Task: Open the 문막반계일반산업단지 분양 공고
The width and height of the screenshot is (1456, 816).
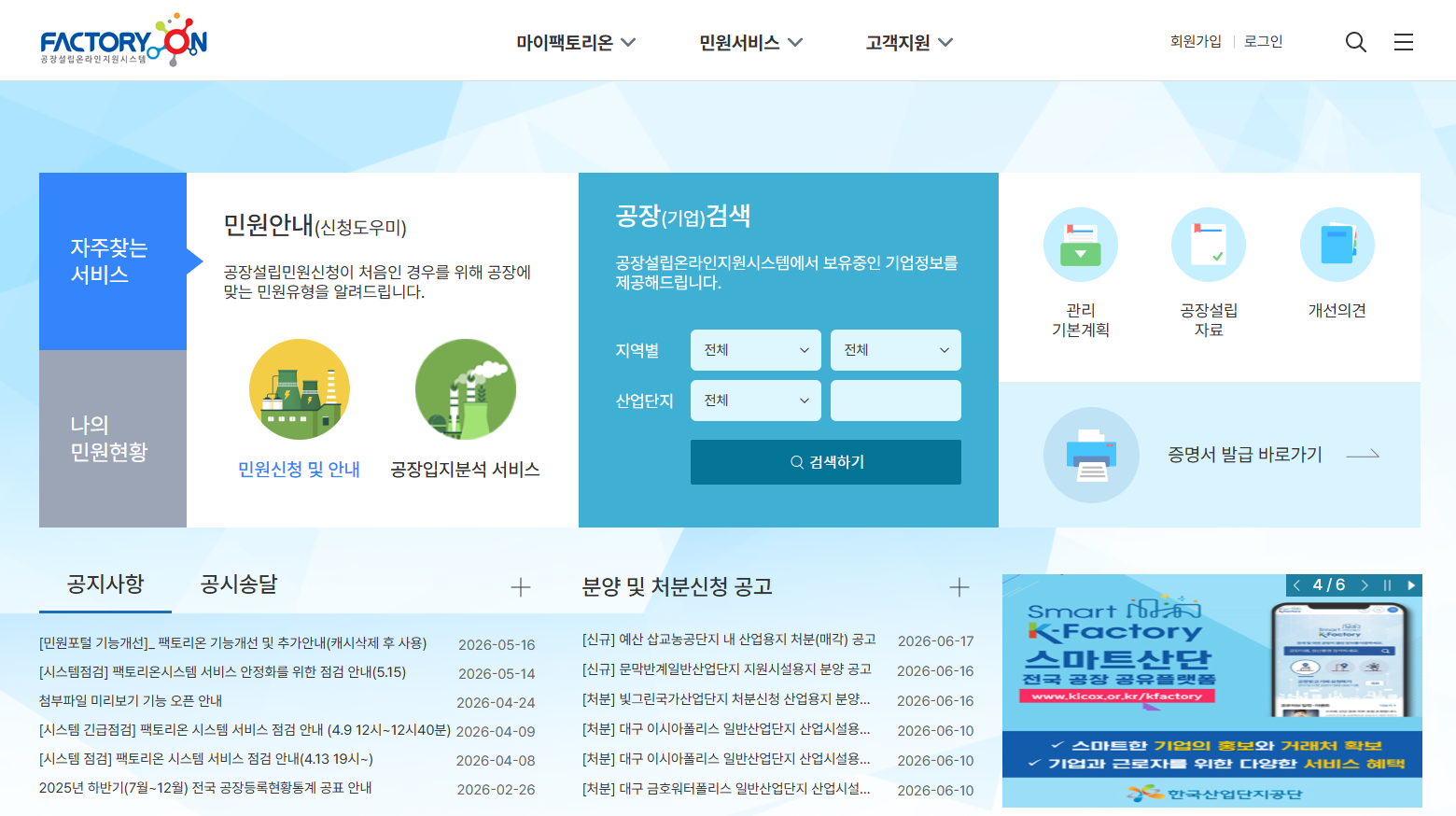Action: pos(727,669)
